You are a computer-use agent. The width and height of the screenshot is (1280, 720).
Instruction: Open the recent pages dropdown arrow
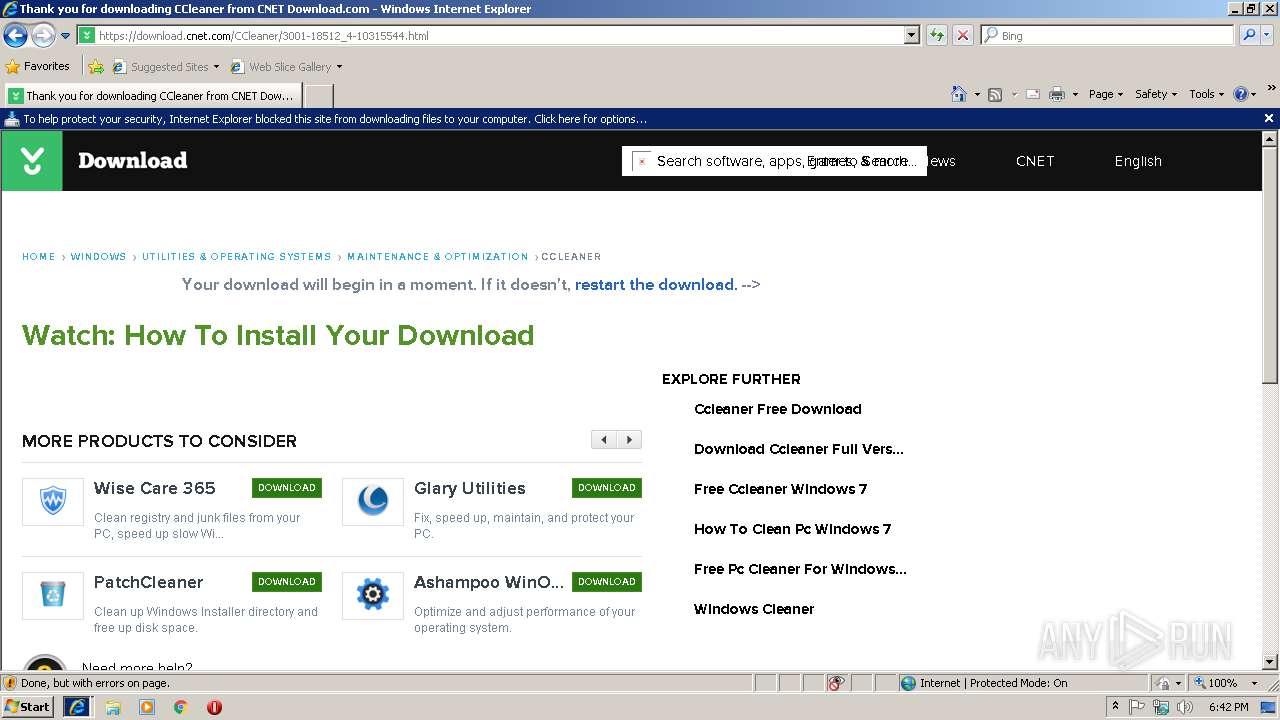coord(65,36)
